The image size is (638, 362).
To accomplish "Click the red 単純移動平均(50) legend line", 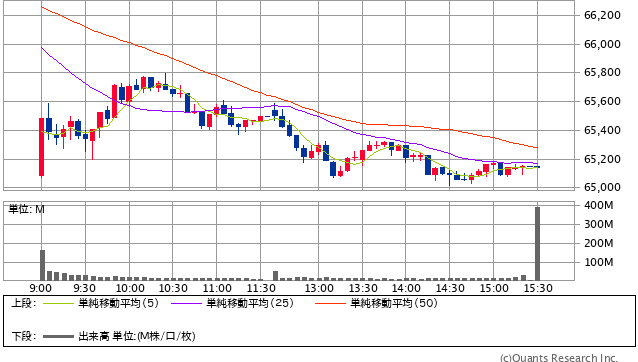I will (330, 303).
